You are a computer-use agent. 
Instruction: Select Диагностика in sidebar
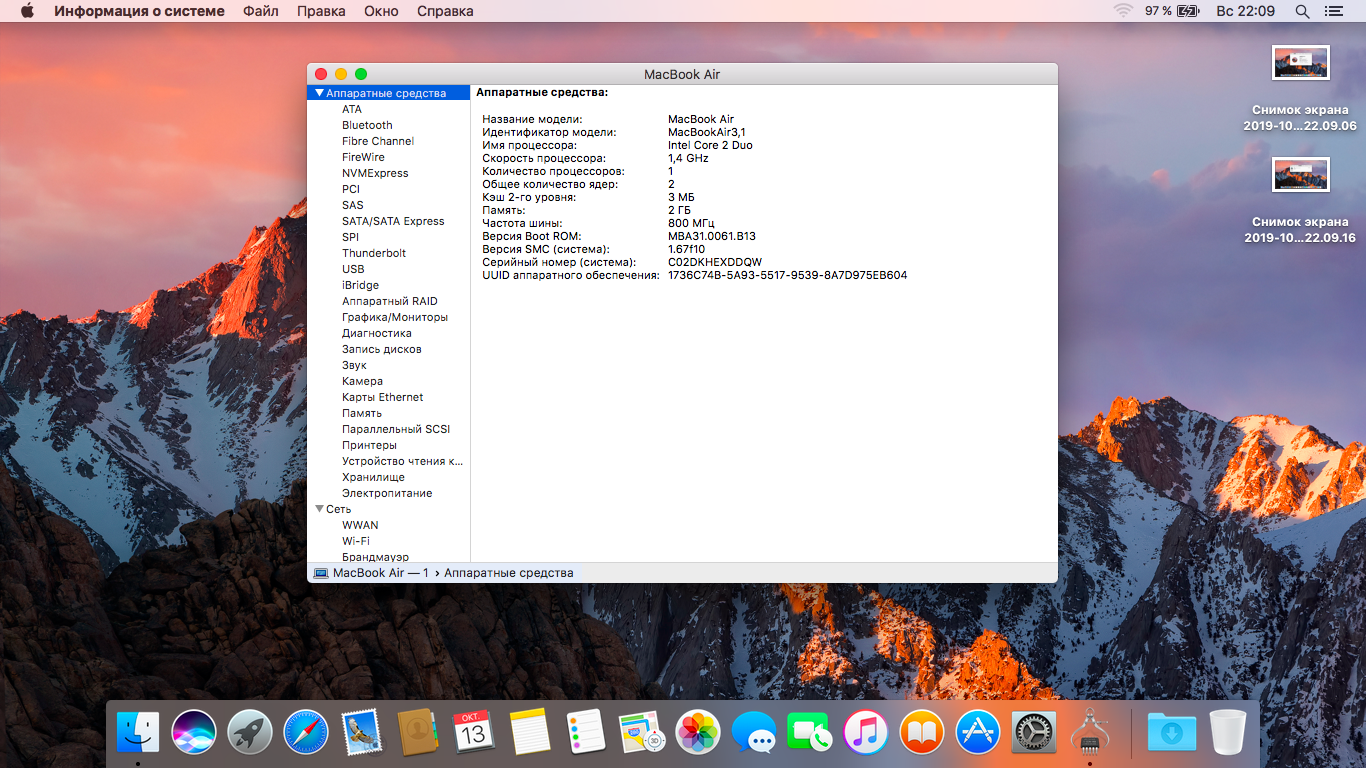[377, 333]
